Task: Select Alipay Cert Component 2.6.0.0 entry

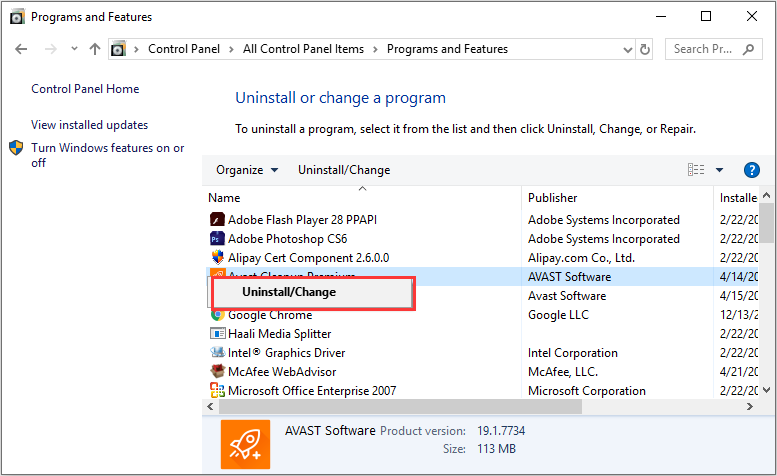Action: 308,258
